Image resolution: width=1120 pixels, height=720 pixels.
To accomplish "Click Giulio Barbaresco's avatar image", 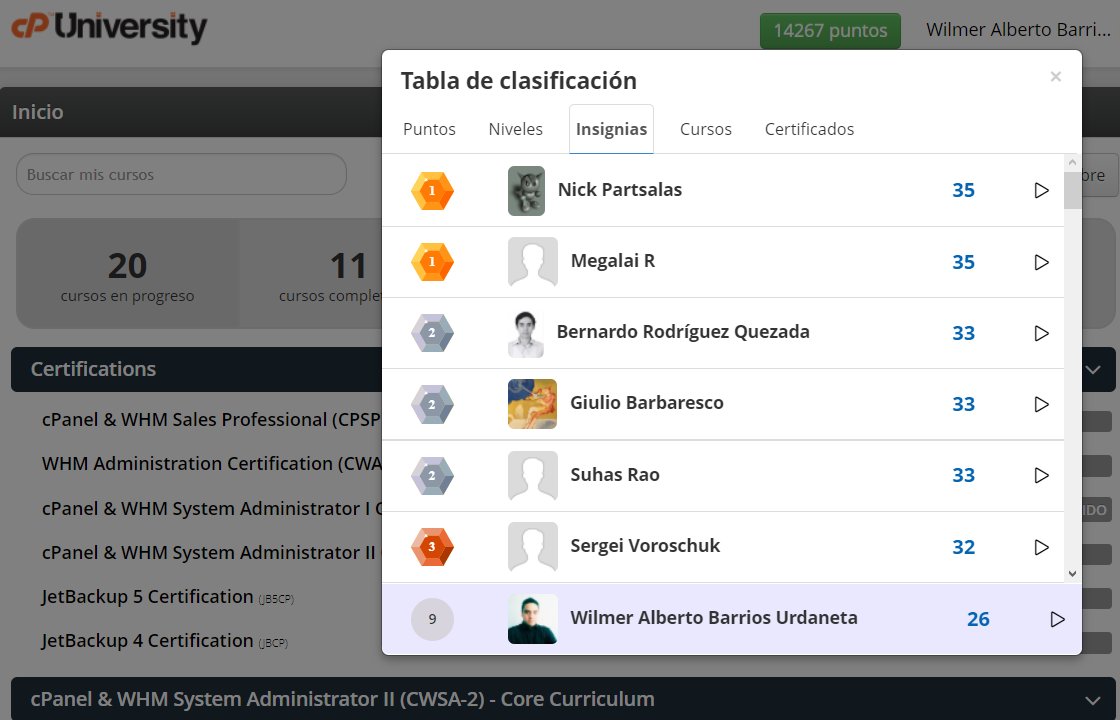I will click(531, 404).
